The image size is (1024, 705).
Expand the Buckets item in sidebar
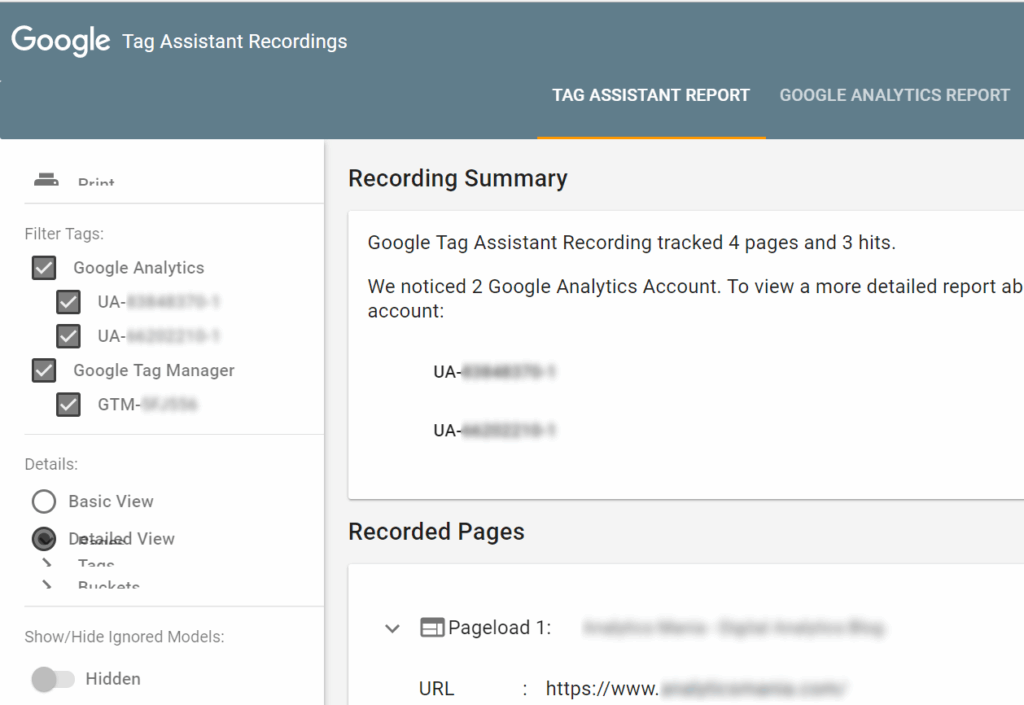click(x=47, y=585)
